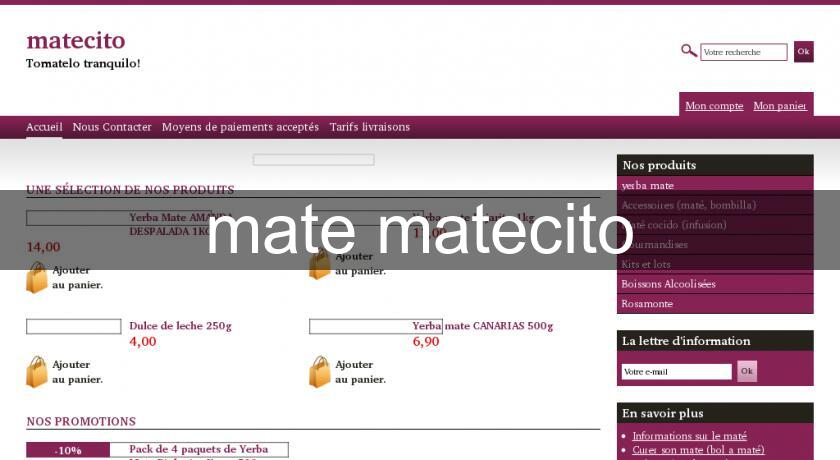This screenshot has height=460, width=840.
Task: Click the magnifying glass search icon
Action: [x=688, y=51]
